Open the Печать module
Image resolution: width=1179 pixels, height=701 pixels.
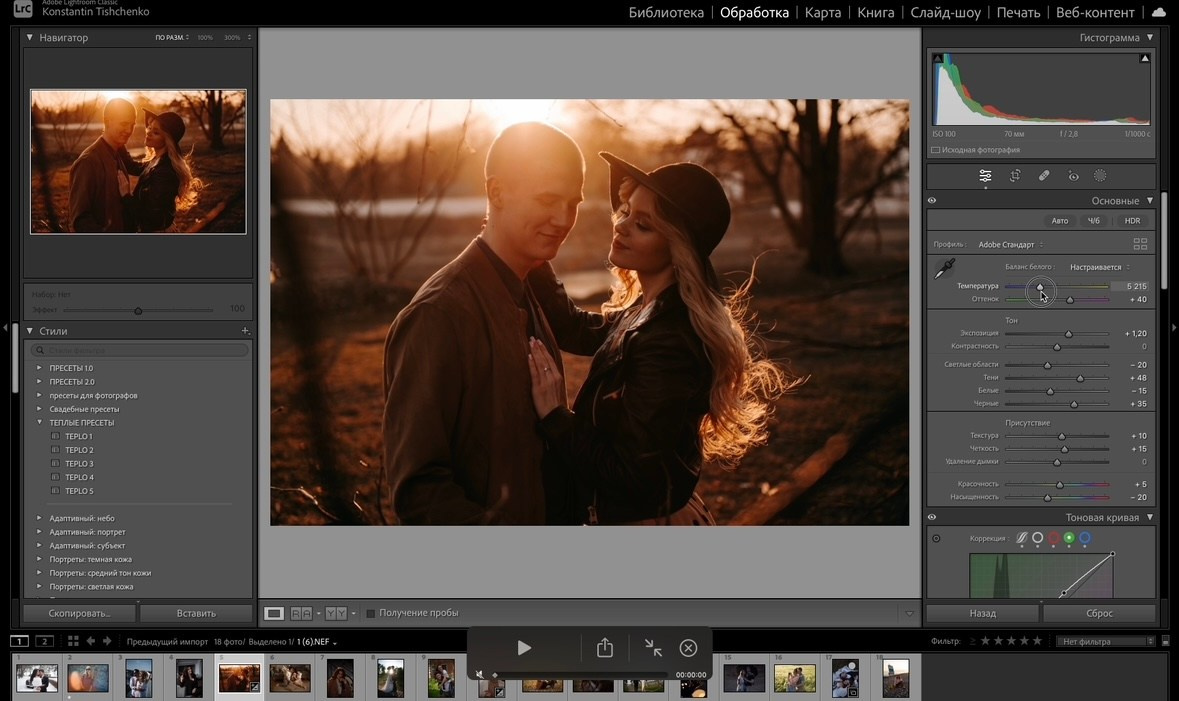tap(1018, 13)
